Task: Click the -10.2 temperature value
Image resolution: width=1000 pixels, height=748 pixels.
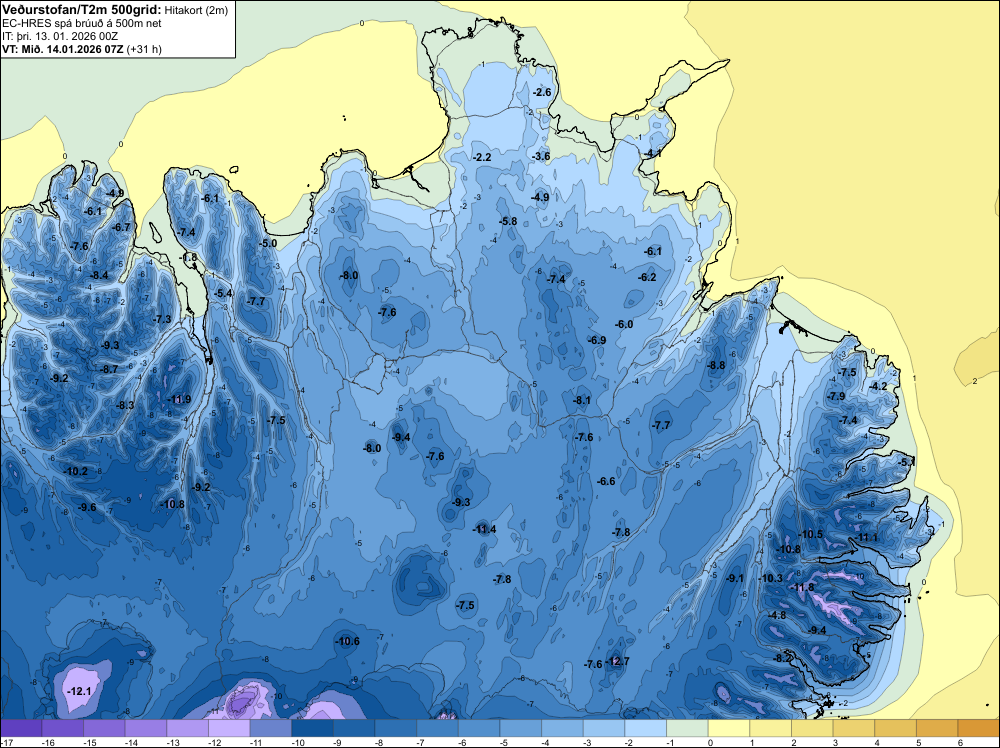Action: pos(76,471)
